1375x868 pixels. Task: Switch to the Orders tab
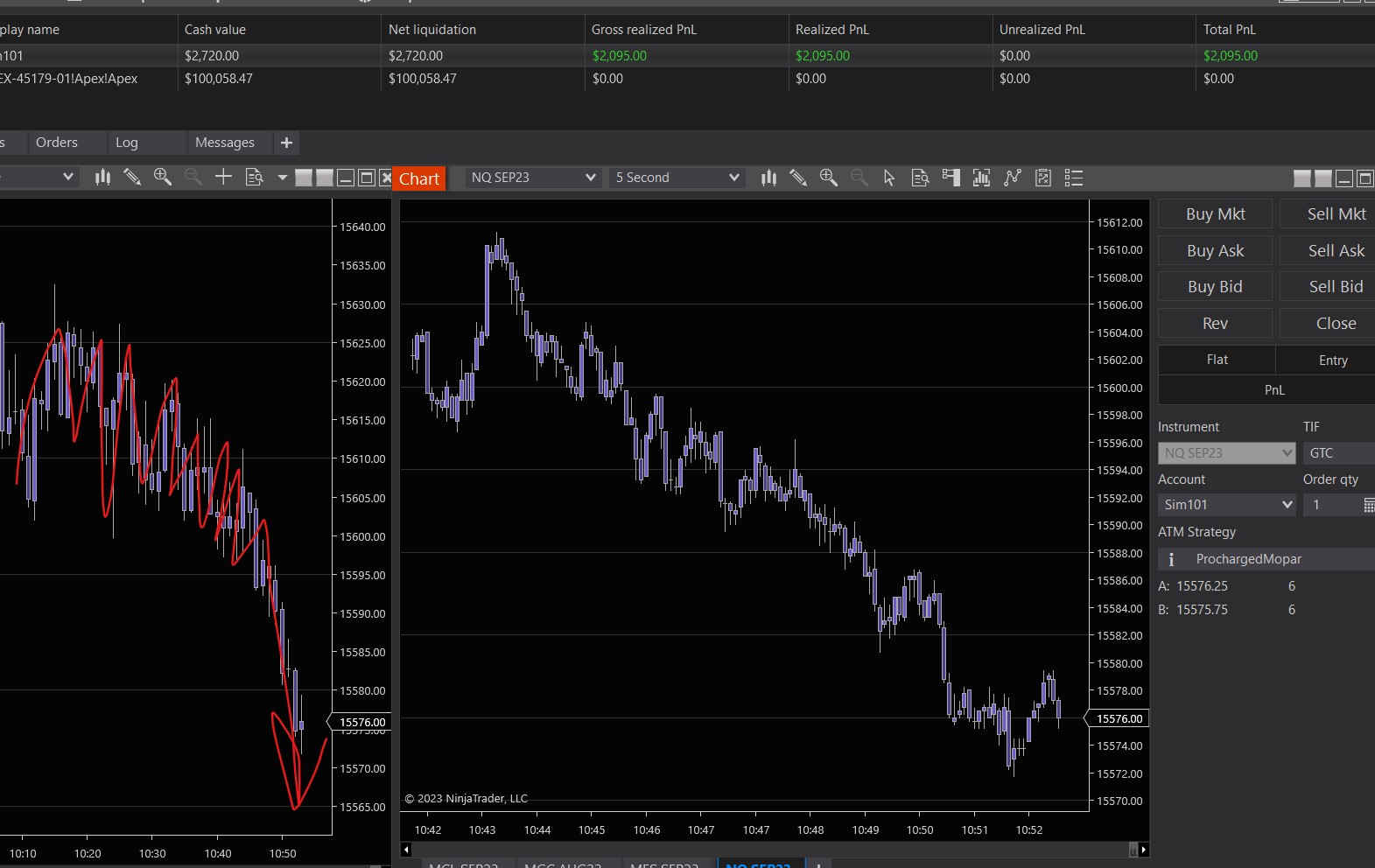pyautogui.click(x=57, y=143)
